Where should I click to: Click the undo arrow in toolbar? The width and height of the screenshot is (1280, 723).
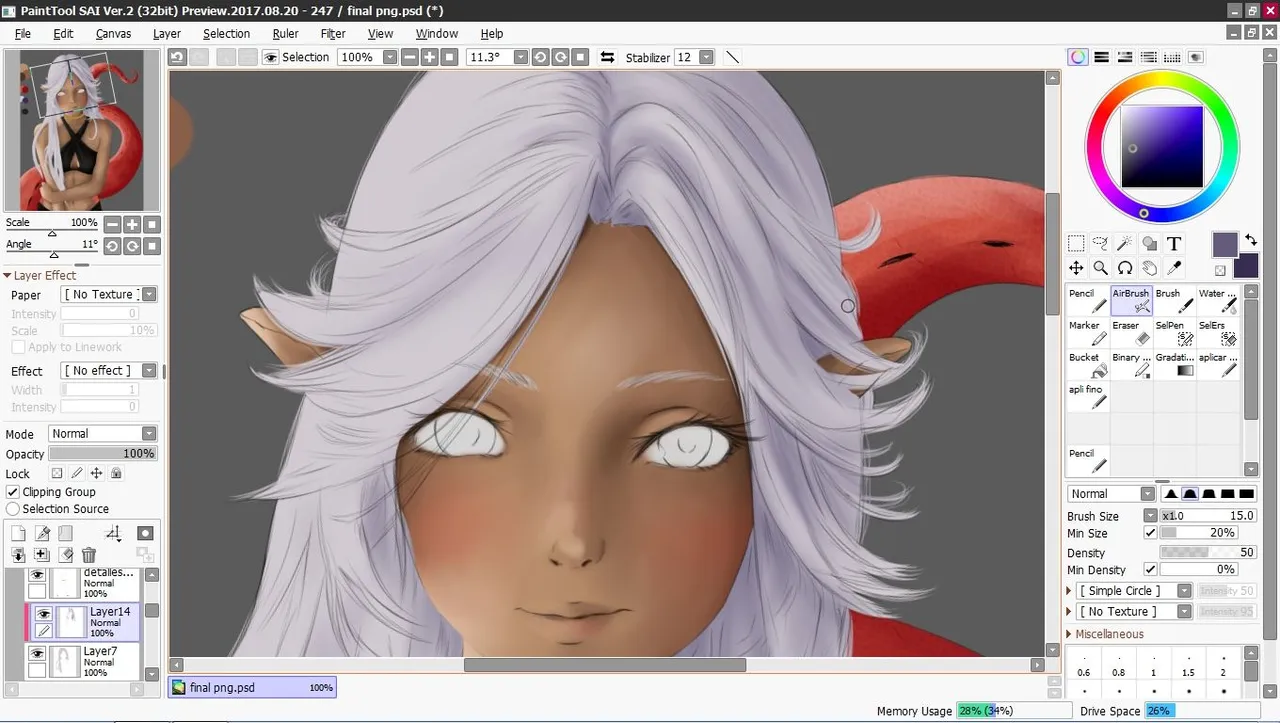(177, 57)
